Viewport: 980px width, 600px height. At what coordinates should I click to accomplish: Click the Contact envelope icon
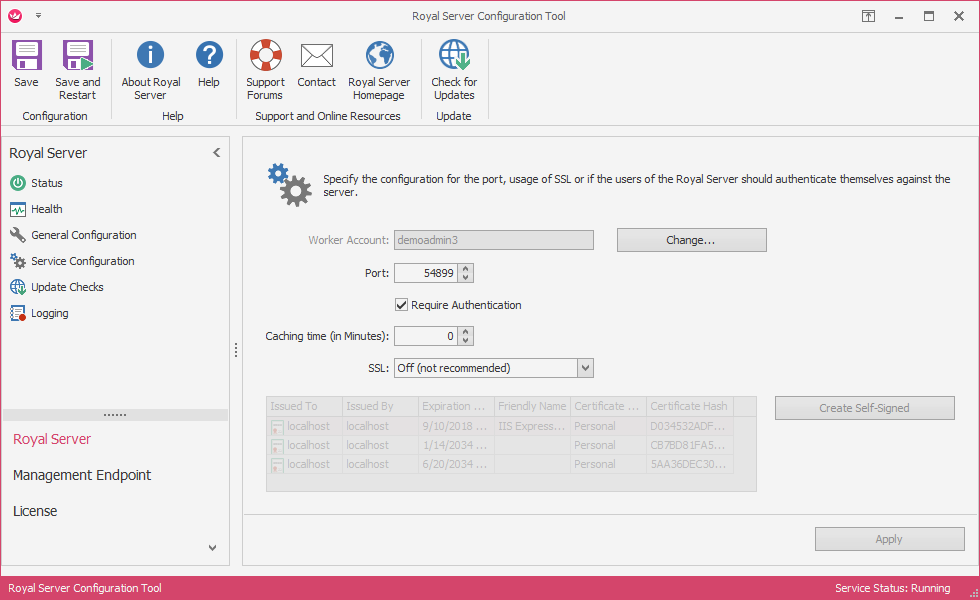[x=317, y=56]
